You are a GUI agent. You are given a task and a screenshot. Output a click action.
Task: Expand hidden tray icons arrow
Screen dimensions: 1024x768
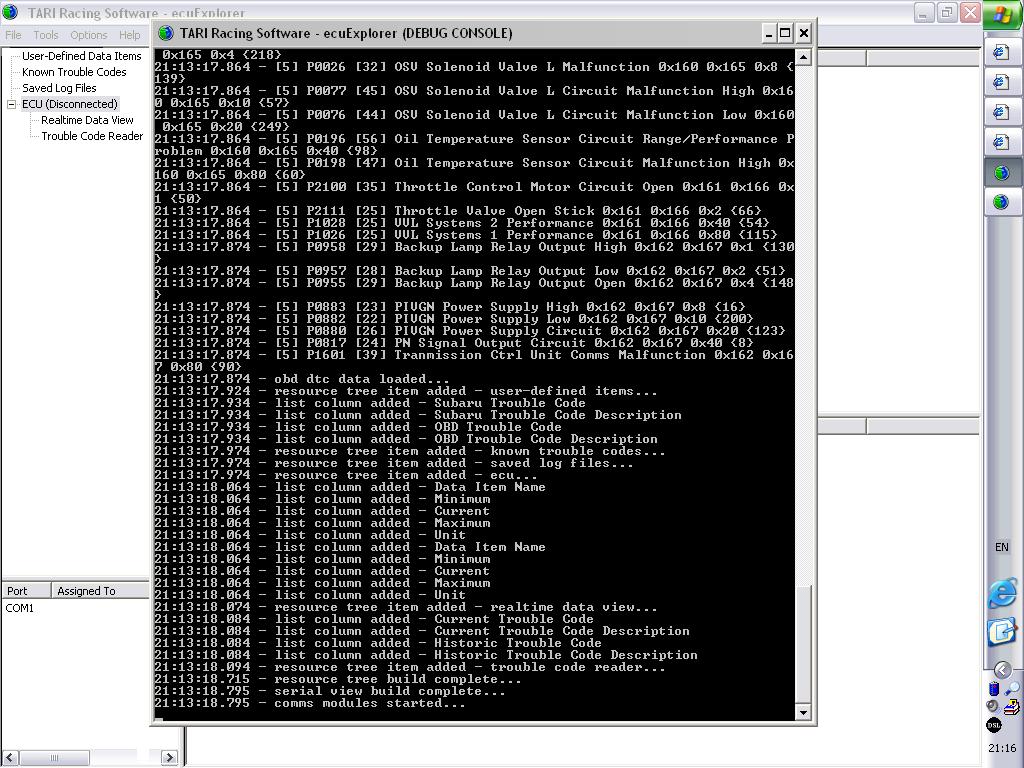click(1002, 669)
